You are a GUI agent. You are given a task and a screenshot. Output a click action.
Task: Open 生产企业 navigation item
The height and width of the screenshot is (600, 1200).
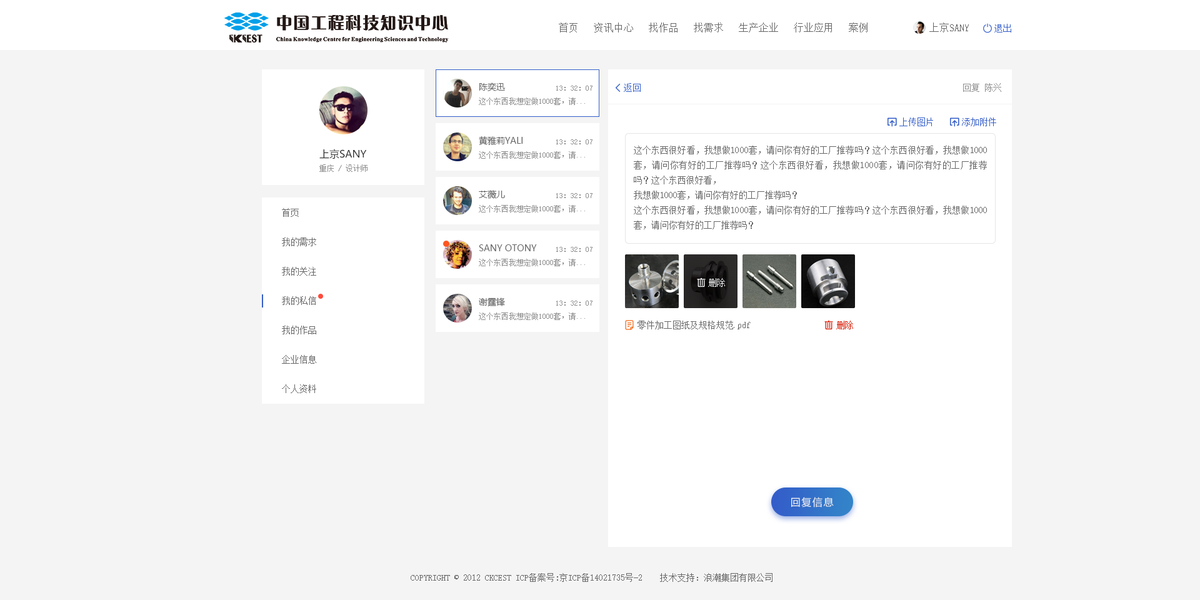[x=758, y=28]
